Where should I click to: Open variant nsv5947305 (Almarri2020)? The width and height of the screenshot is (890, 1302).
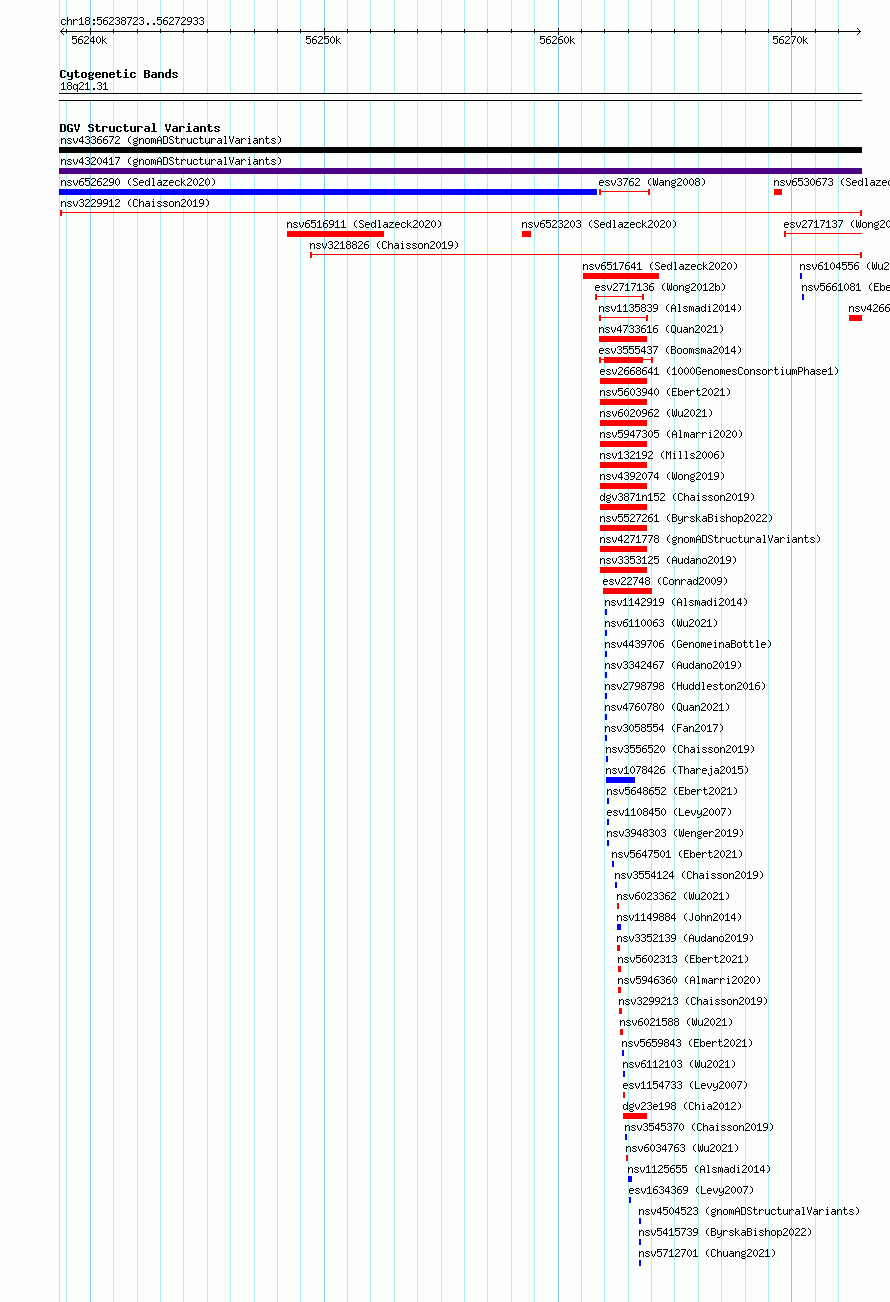tap(671, 434)
